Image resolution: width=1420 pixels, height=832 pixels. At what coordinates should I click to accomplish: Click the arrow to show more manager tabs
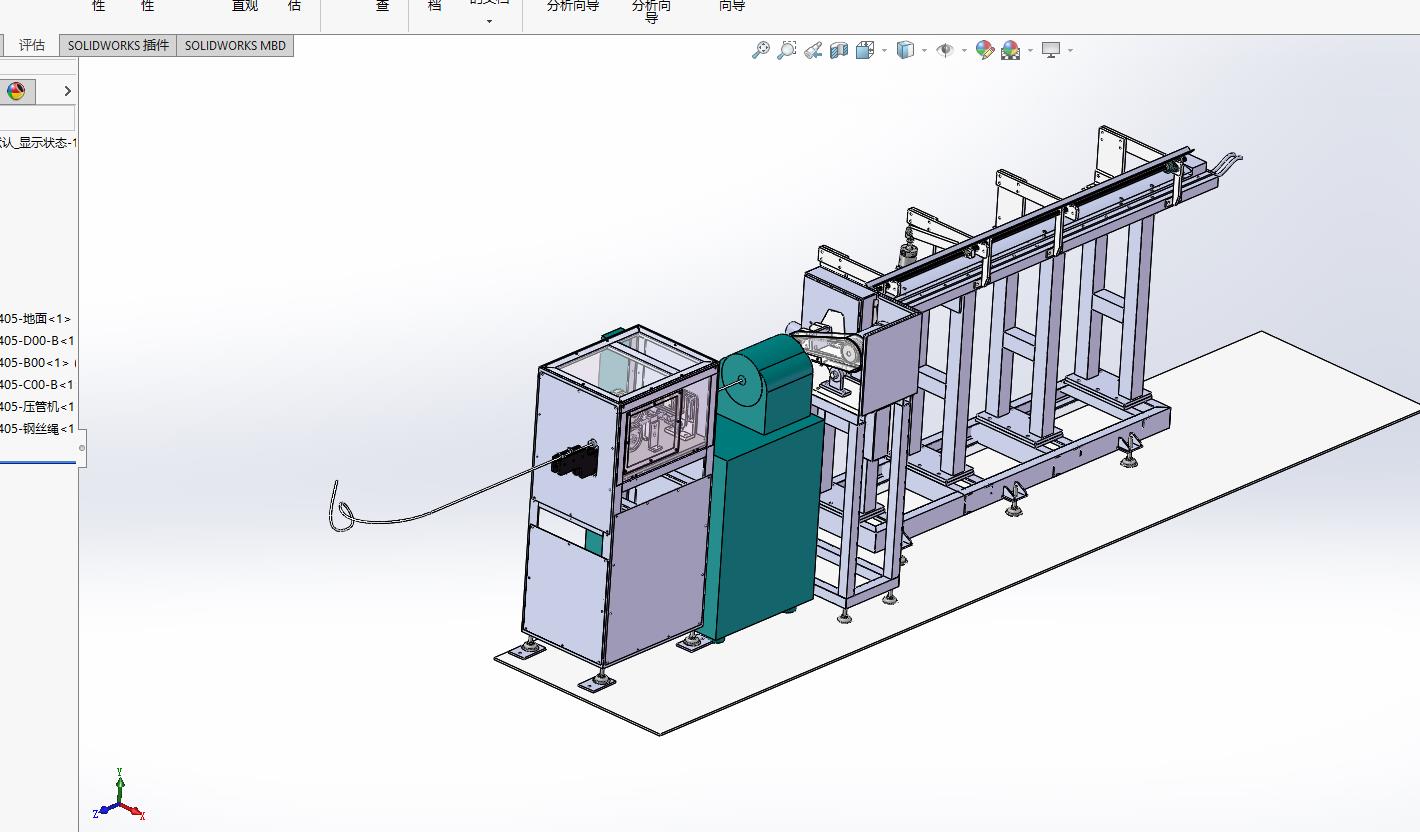point(67,91)
